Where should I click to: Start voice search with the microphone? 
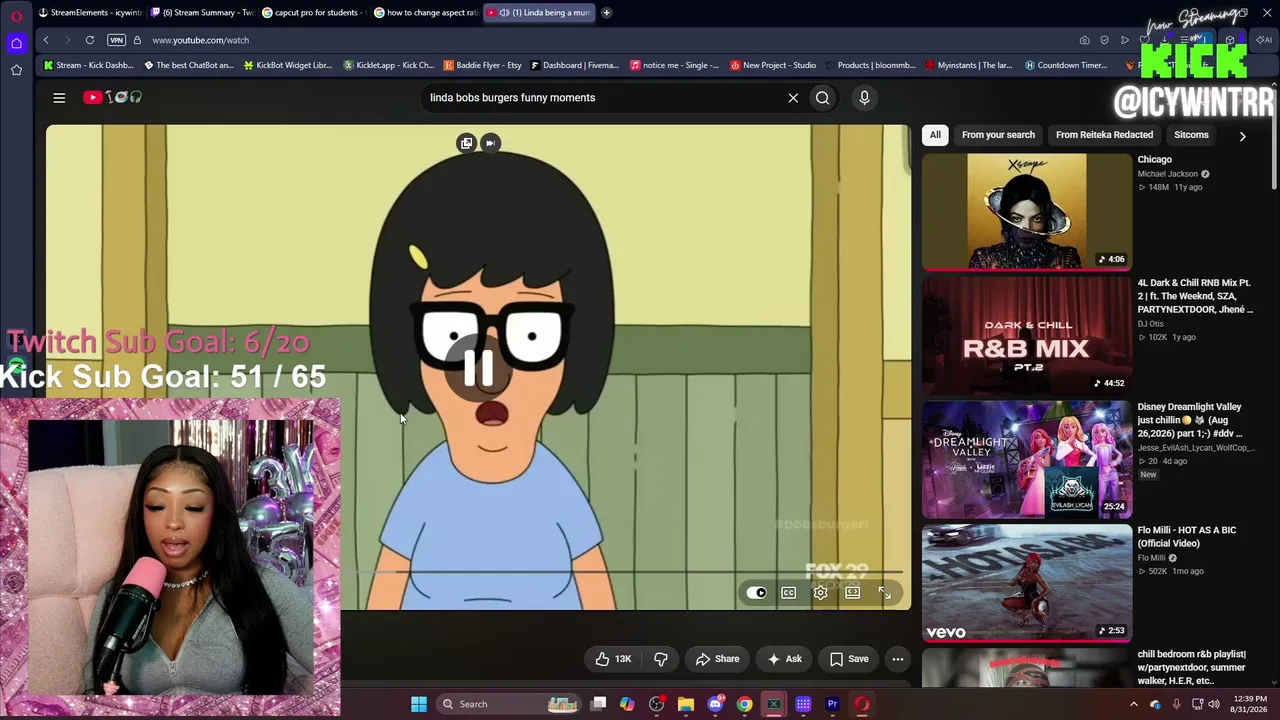click(864, 98)
